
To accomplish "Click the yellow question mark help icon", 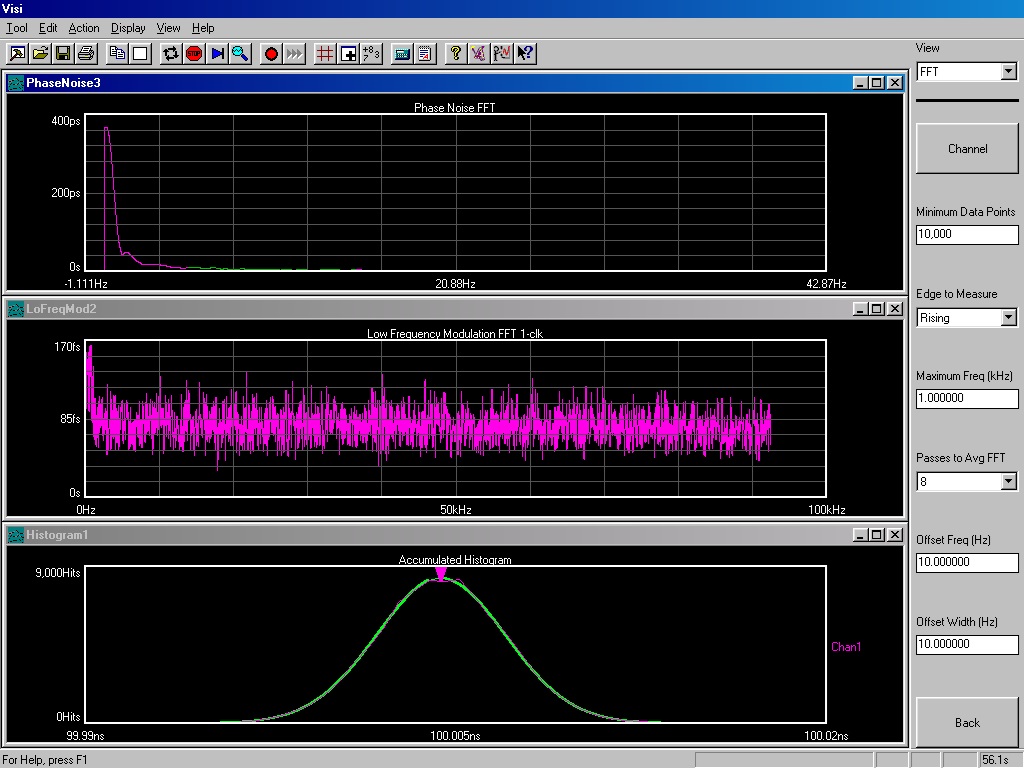I will [456, 54].
